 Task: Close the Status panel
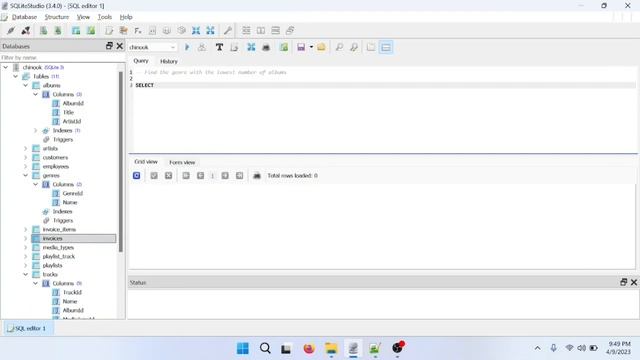[634, 282]
